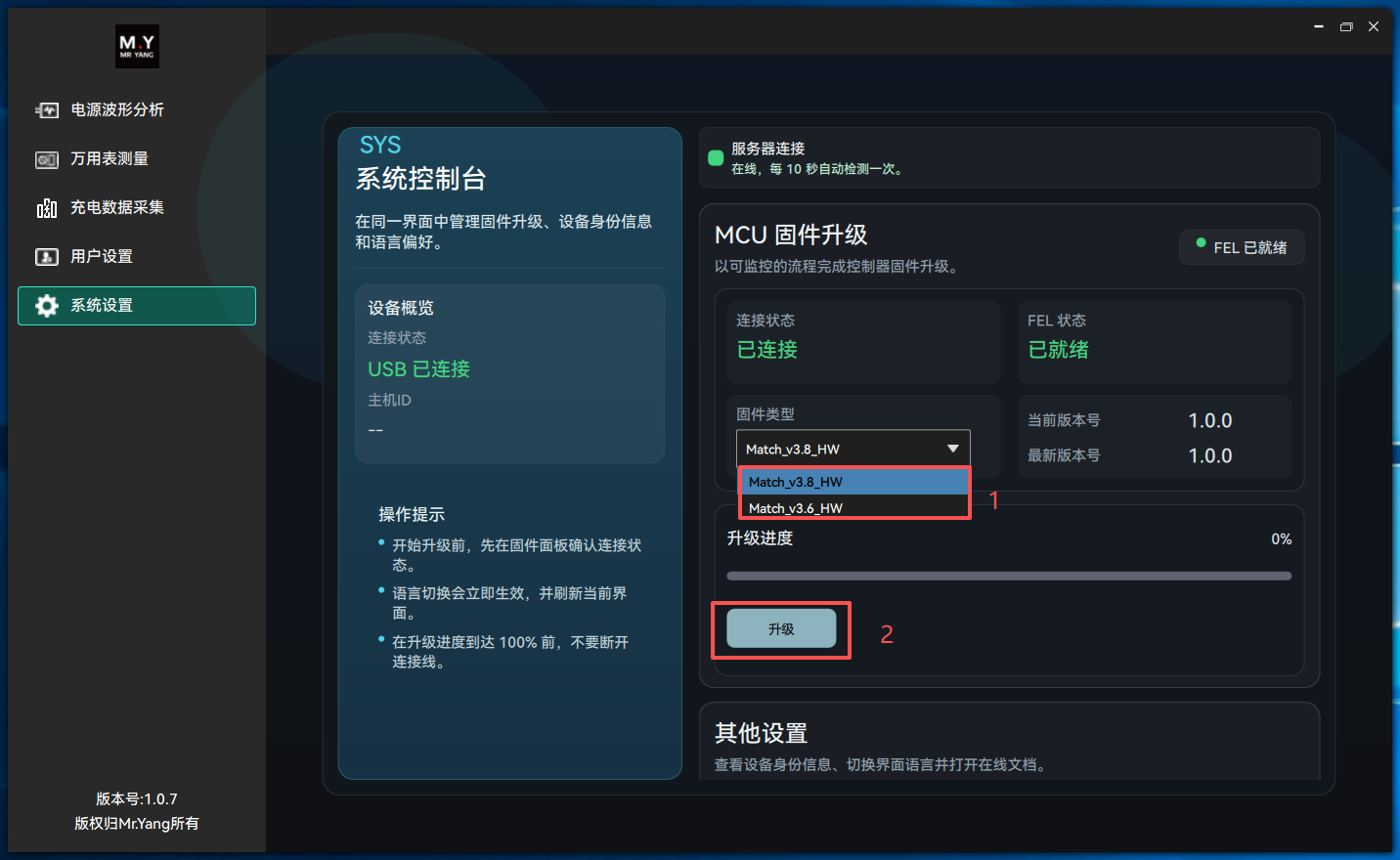Click the MCU 固件升级 heading

[791, 235]
